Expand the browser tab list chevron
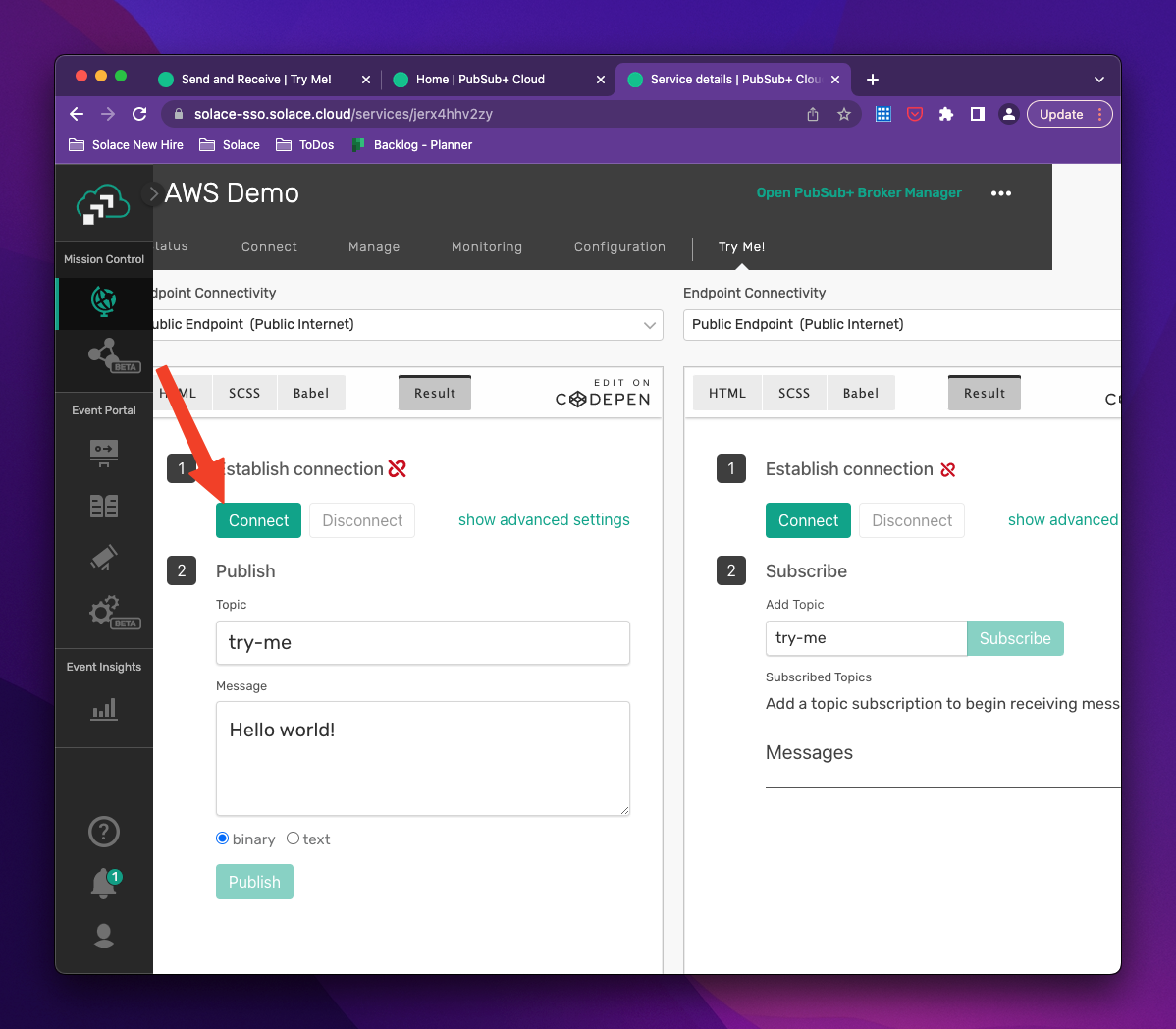This screenshot has height=1029, width=1176. coord(1099,80)
